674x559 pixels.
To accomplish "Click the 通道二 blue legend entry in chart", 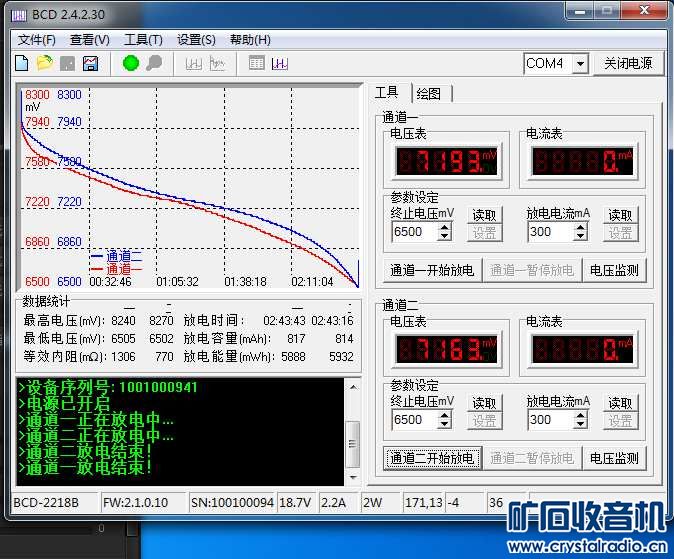I will tap(116, 257).
